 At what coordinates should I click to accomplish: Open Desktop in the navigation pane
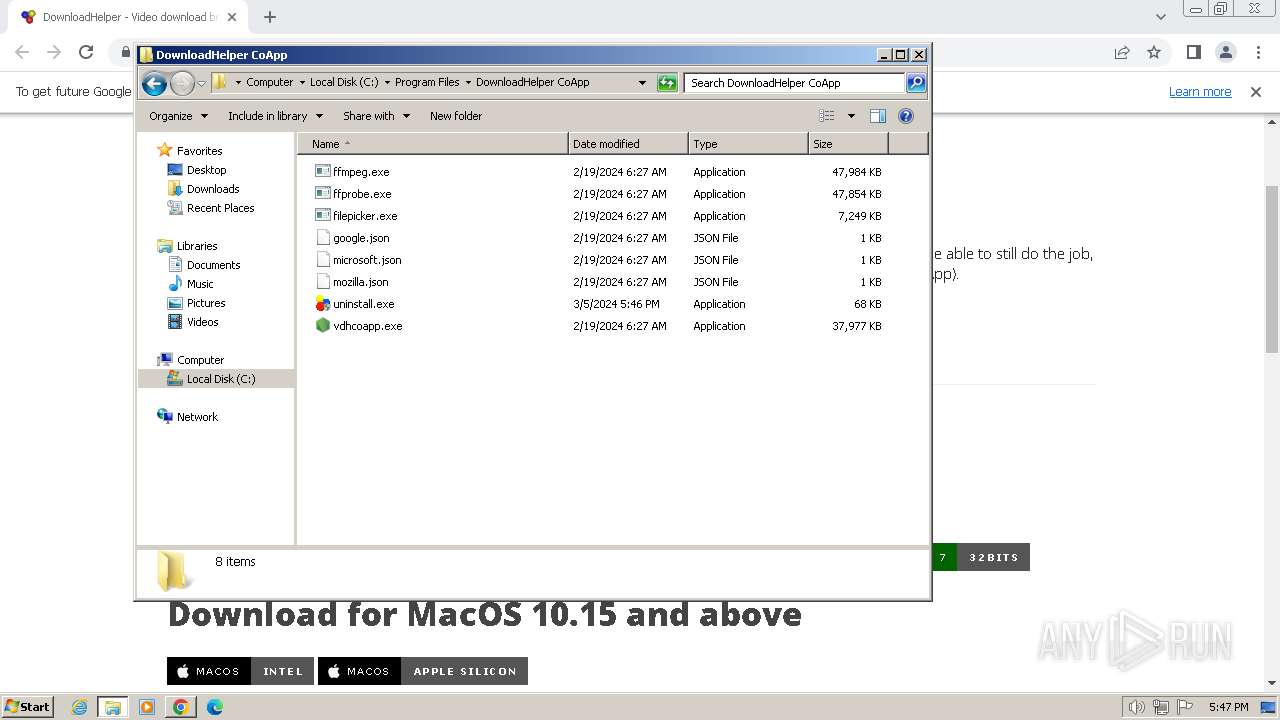206,170
